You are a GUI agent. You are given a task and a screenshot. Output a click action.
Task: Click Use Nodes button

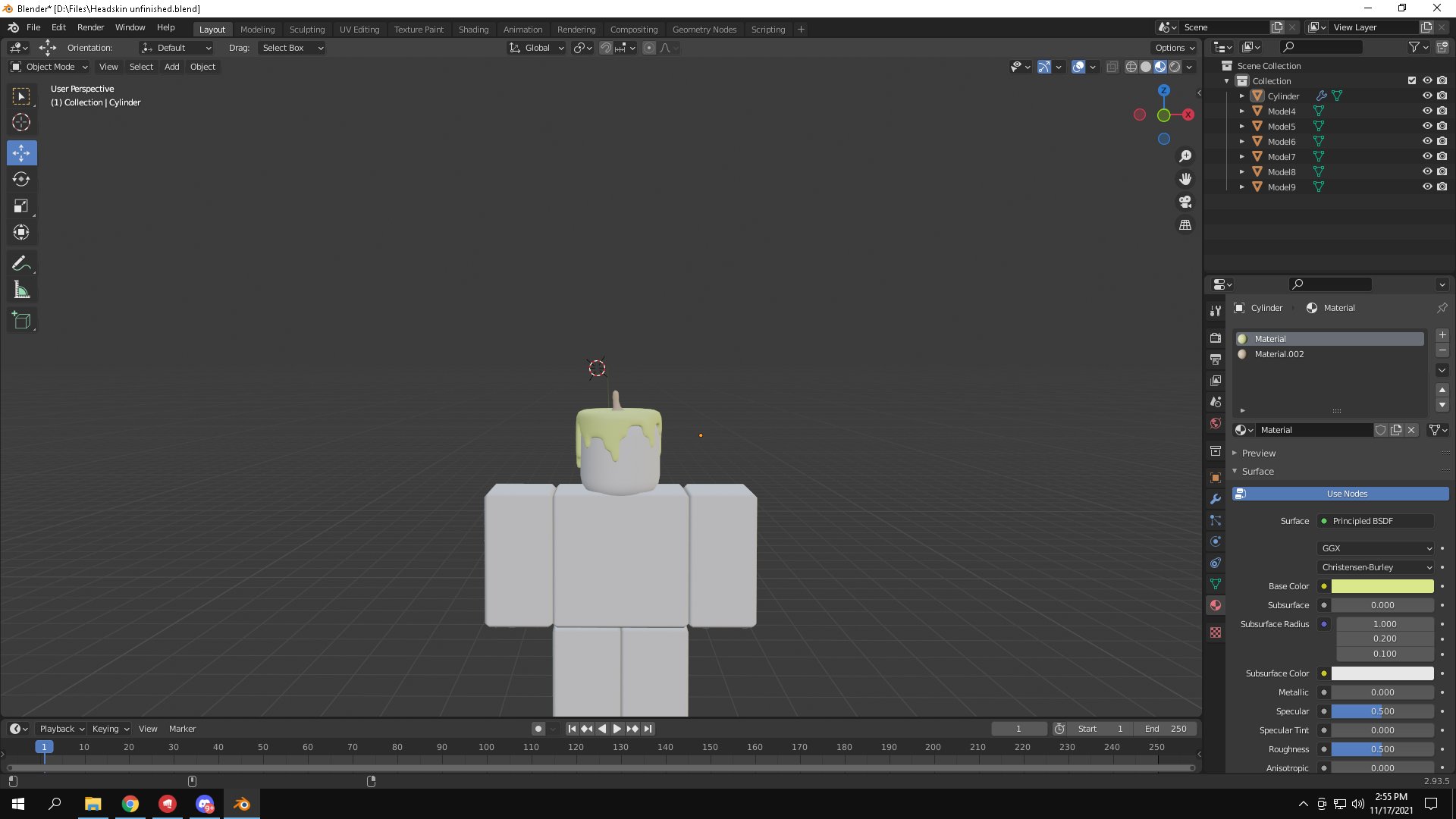1346,493
